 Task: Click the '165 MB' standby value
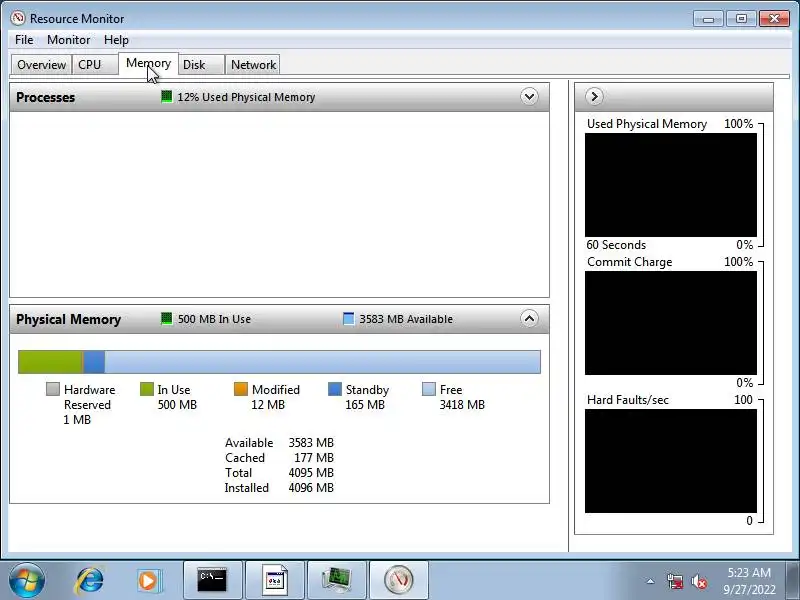pos(365,405)
